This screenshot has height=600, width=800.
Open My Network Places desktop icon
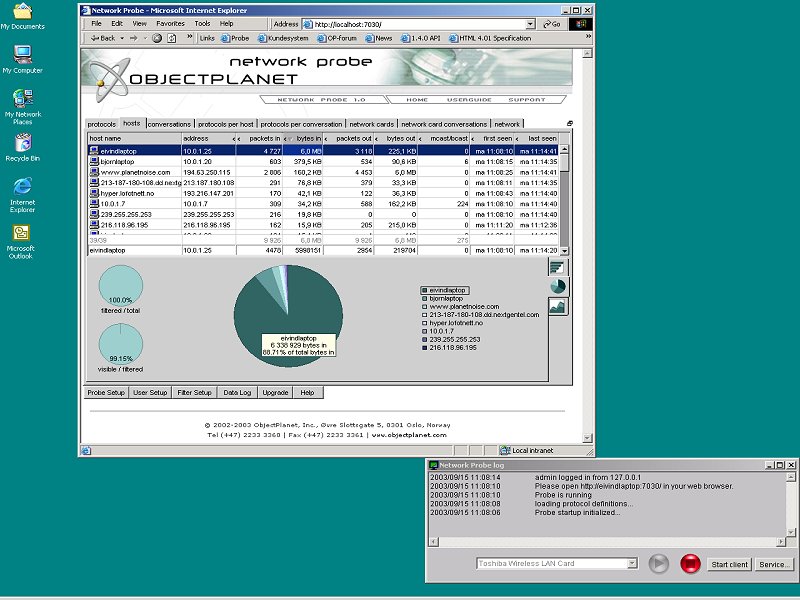tap(22, 106)
